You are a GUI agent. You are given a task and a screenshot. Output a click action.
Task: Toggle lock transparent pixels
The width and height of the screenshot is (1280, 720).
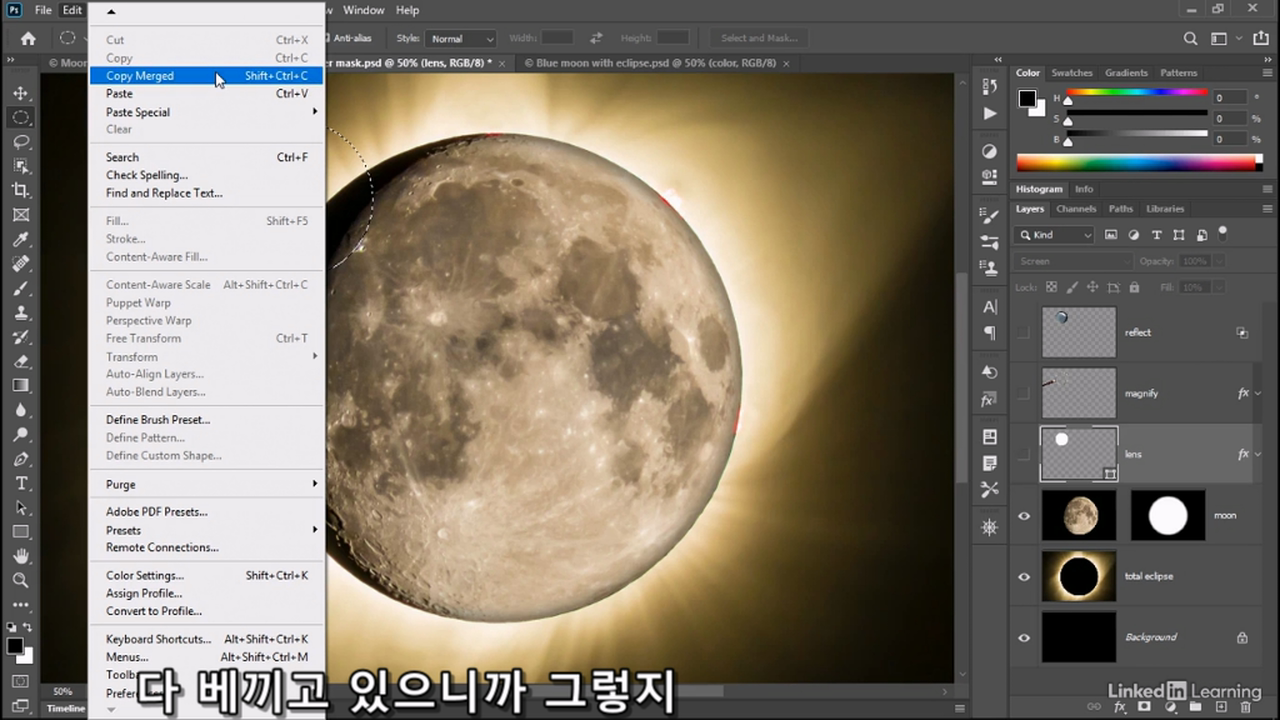(x=1050, y=287)
